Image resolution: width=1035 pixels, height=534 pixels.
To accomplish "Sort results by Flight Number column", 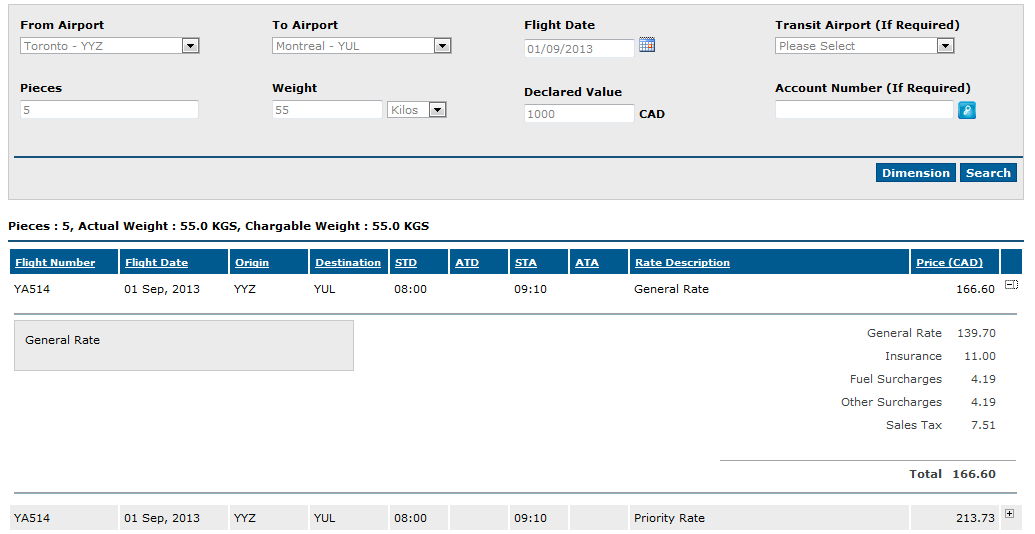I will (x=55, y=263).
